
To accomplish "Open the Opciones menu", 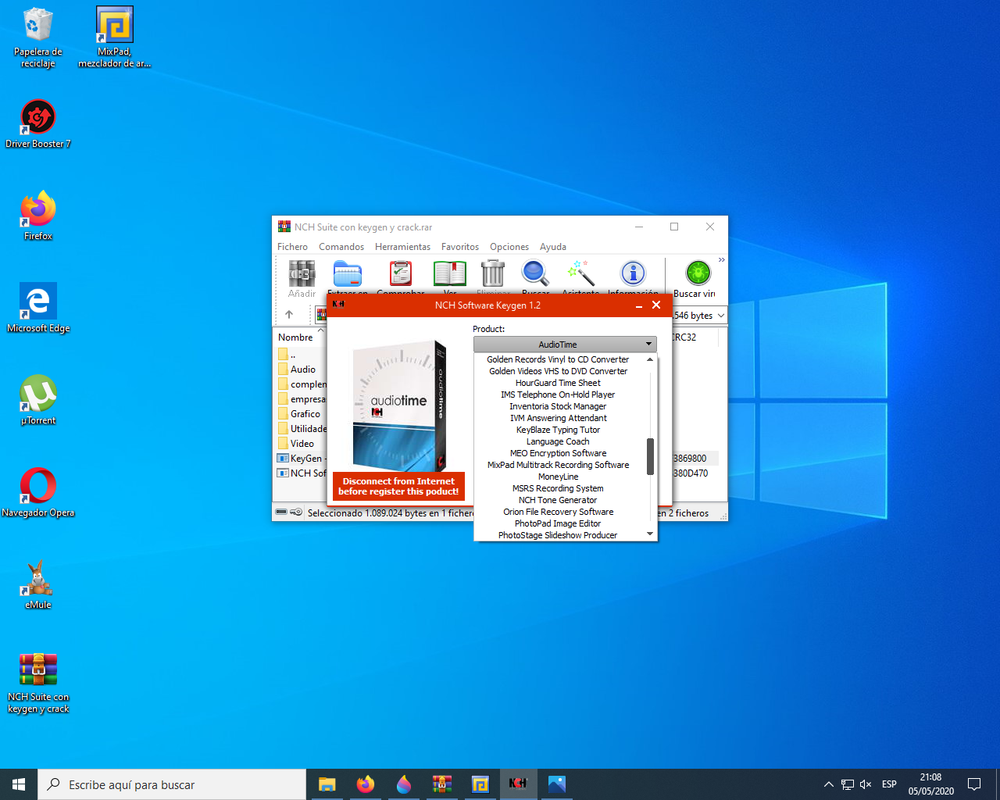I will (509, 246).
